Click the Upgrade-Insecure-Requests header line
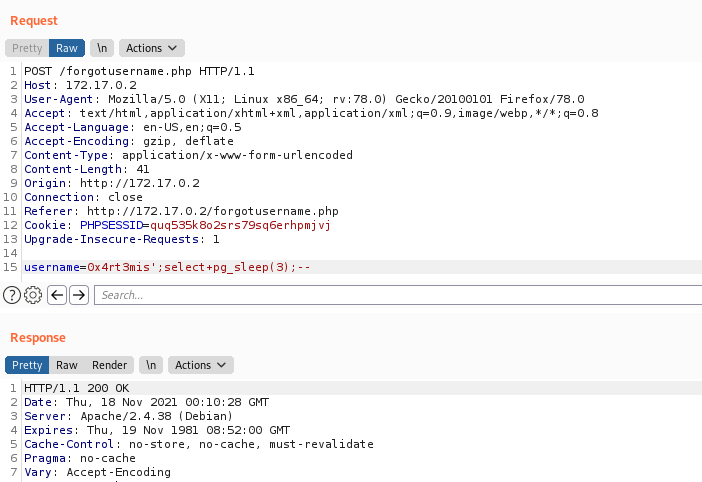The height and width of the screenshot is (482, 702). point(122,239)
